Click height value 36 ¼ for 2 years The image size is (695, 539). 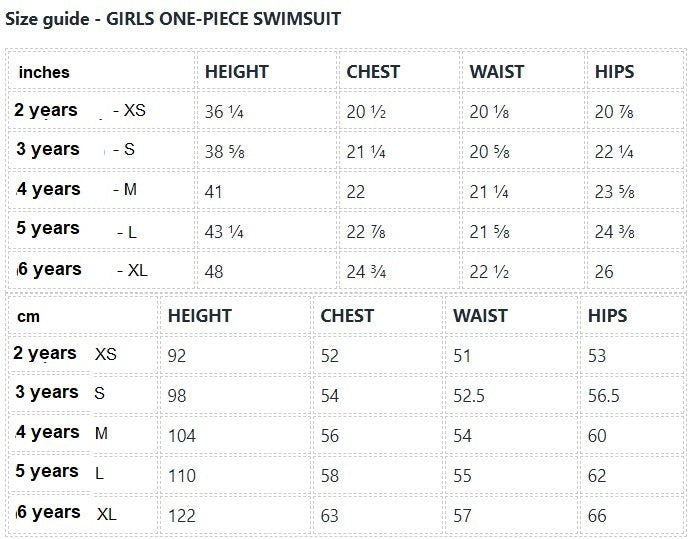pyautogui.click(x=225, y=112)
